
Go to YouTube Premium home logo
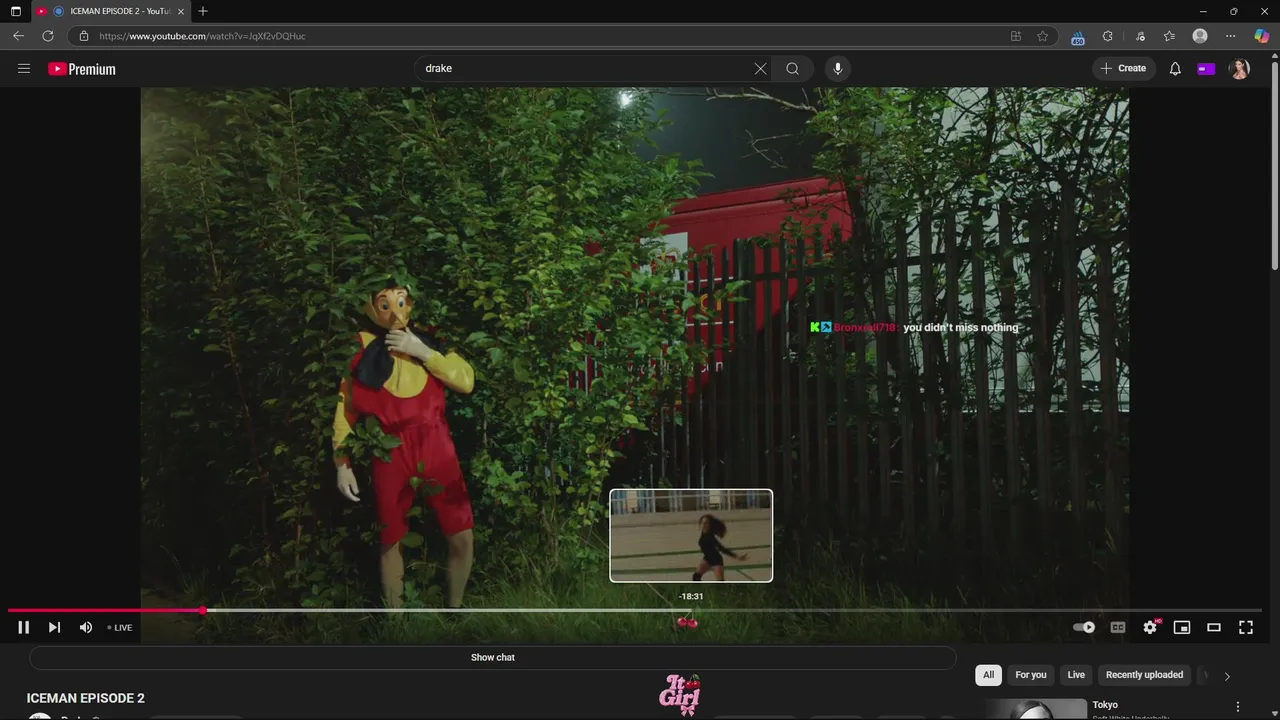coord(82,69)
